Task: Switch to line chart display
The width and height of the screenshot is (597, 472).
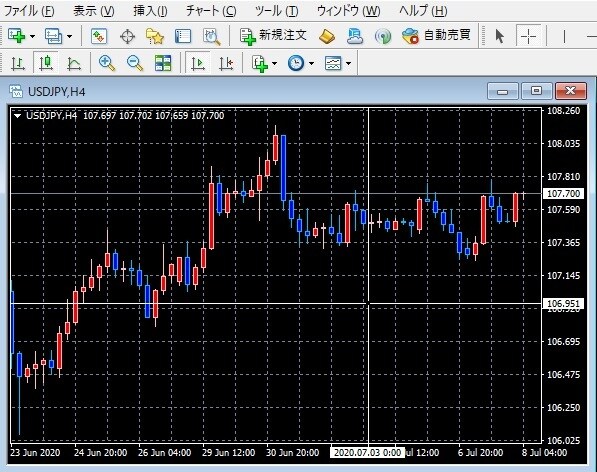Action: point(74,63)
